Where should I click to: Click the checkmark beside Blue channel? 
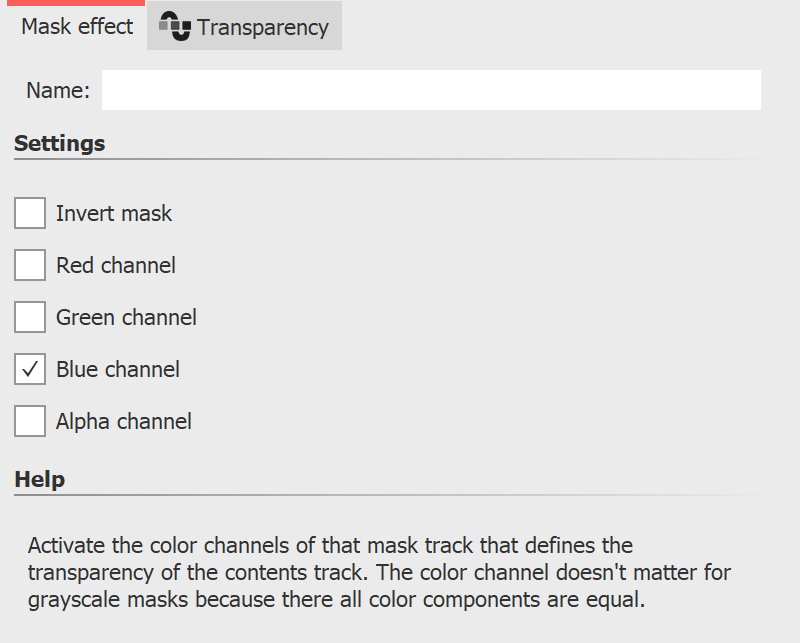(x=29, y=369)
